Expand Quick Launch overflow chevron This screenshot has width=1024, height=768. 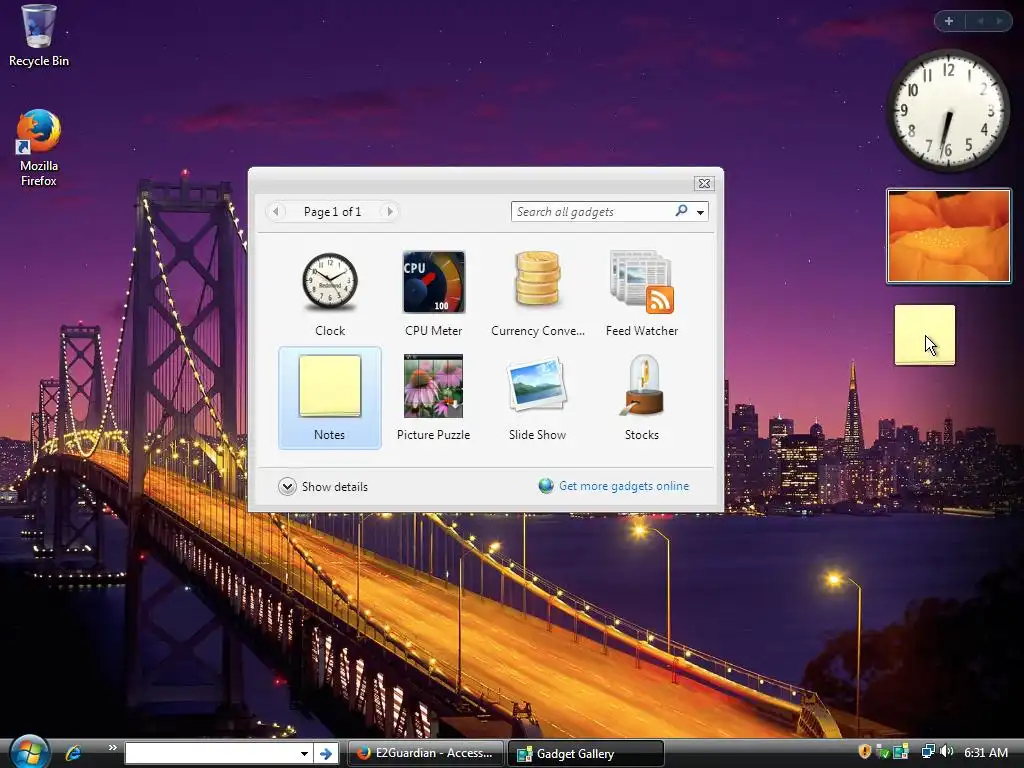[112, 748]
